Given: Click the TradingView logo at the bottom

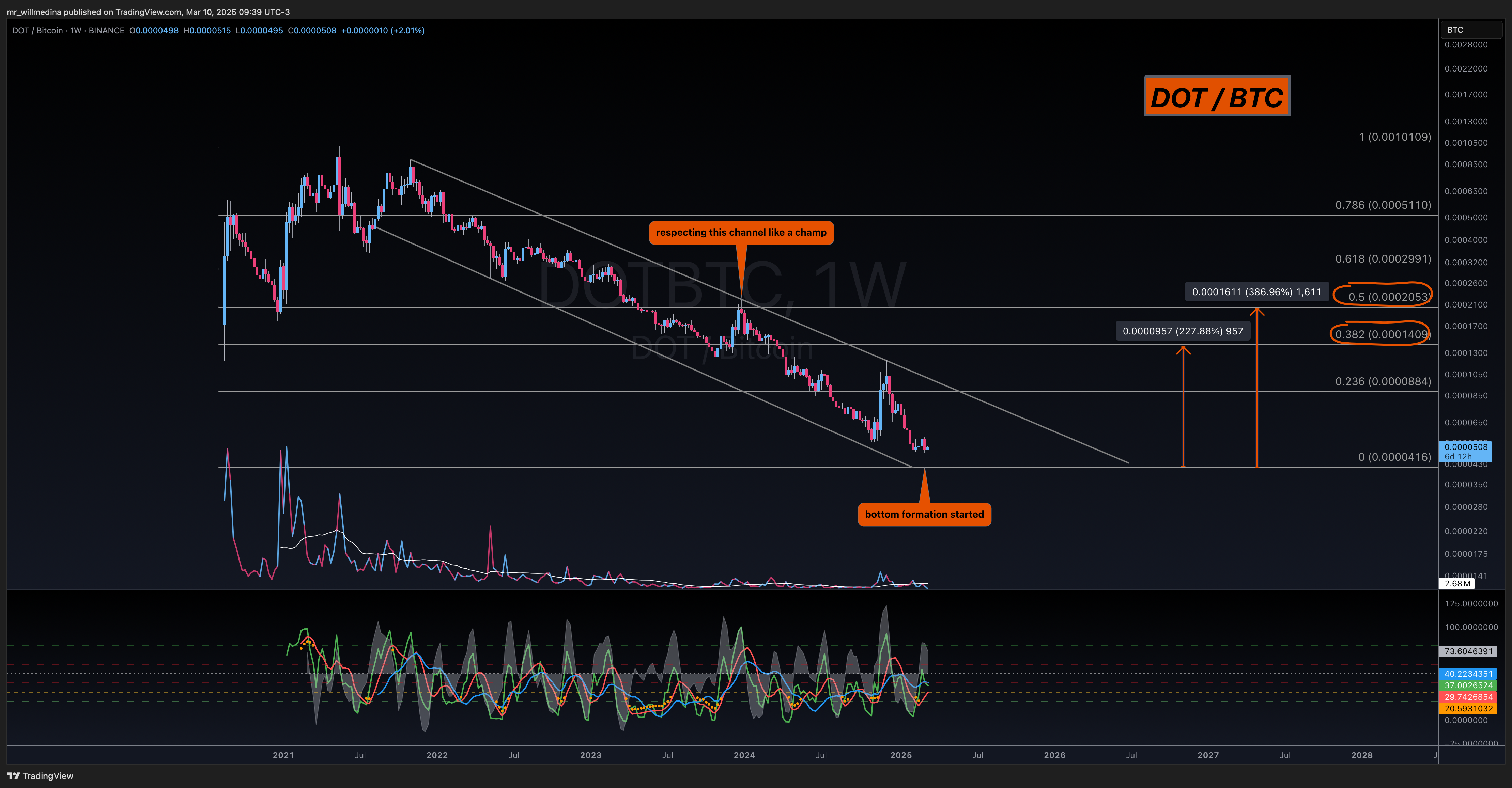Looking at the screenshot, I should (x=40, y=776).
